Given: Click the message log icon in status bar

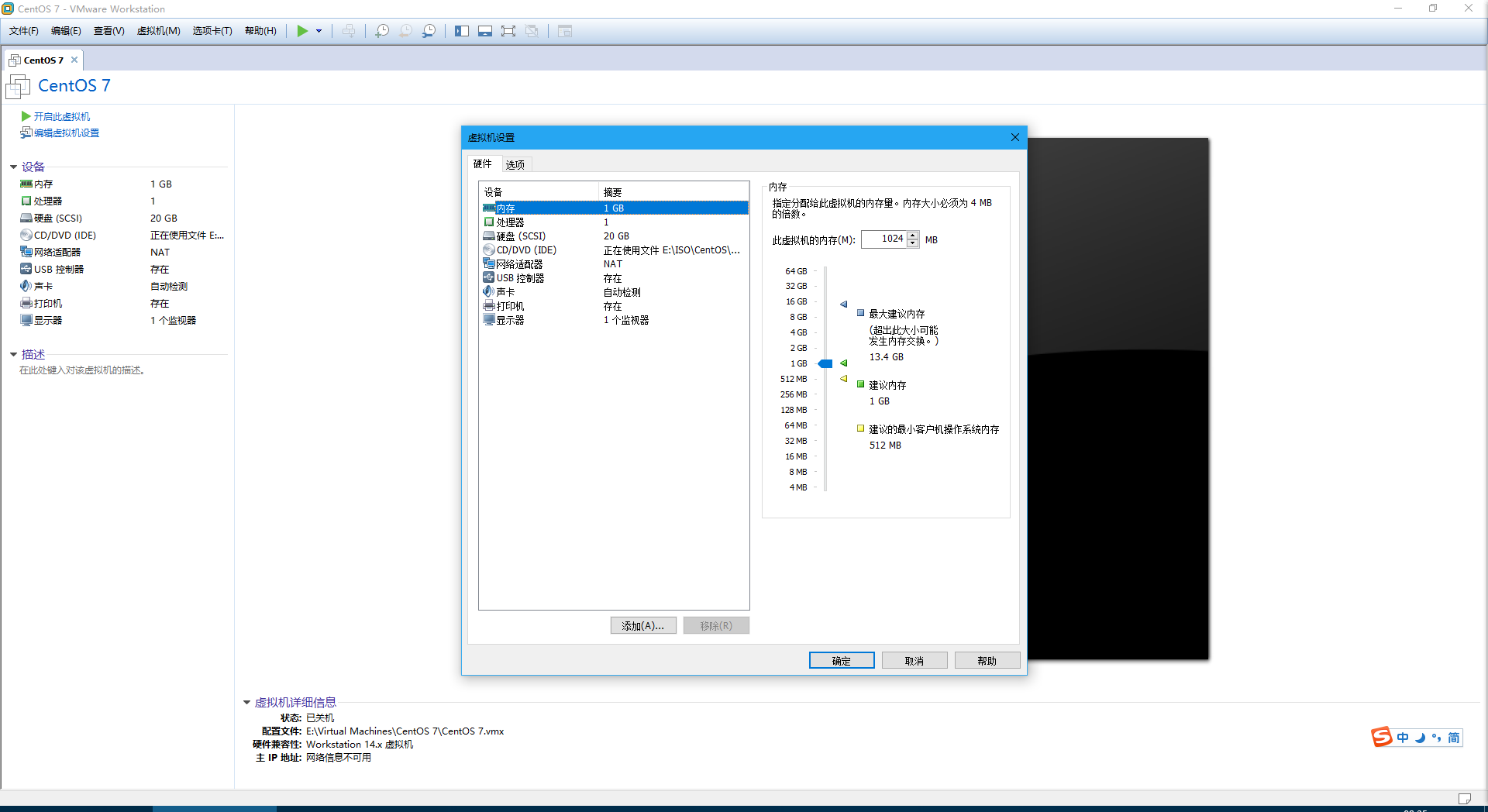Looking at the screenshot, I should click(x=1464, y=799).
